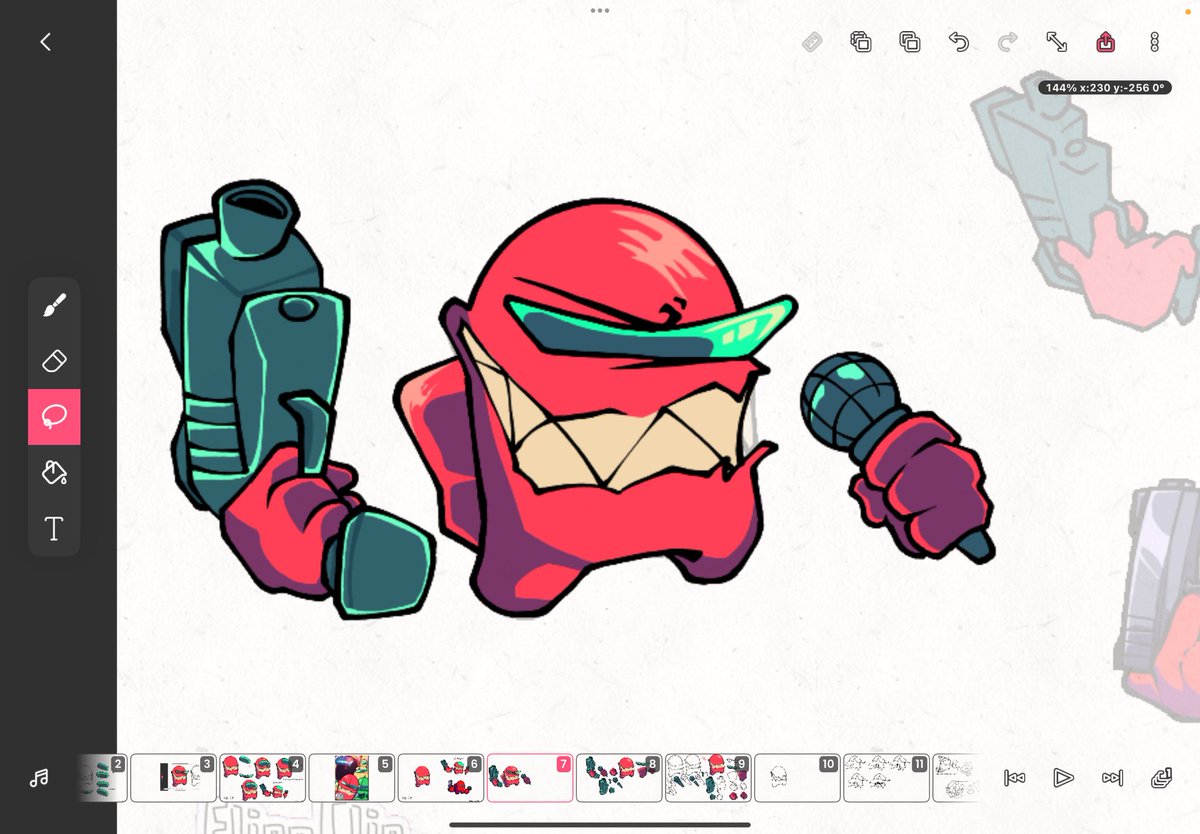Viewport: 1200px width, 834px height.
Task: Jump to the last frame
Action: [1112, 777]
